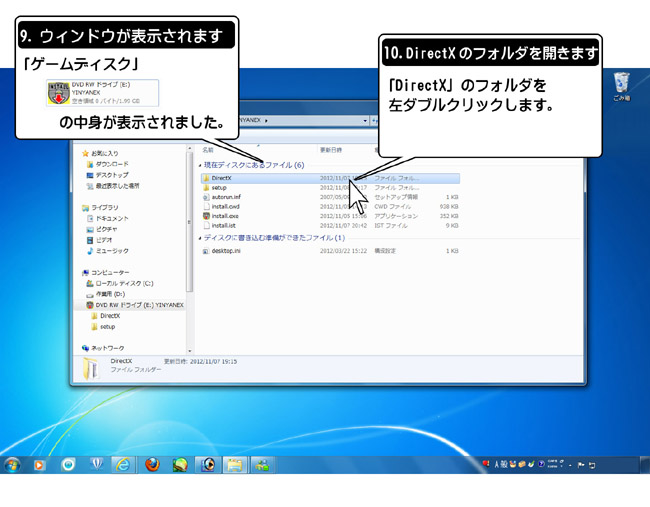
Task: Click the アプリケーション type cell of install.exe
Action: pyautogui.click(x=396, y=216)
